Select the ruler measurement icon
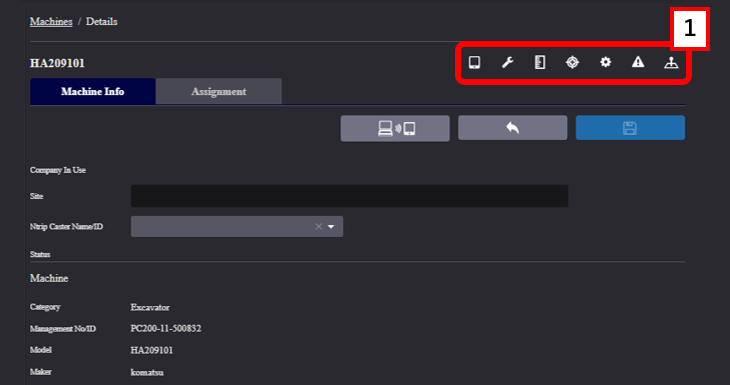 point(540,62)
